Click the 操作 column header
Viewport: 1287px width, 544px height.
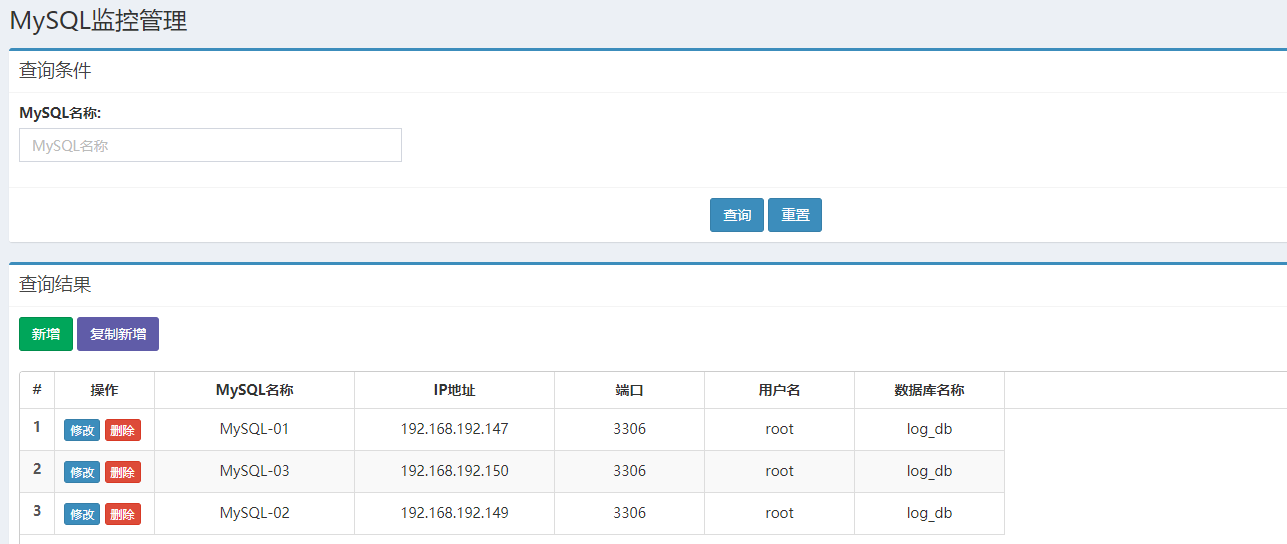105,390
